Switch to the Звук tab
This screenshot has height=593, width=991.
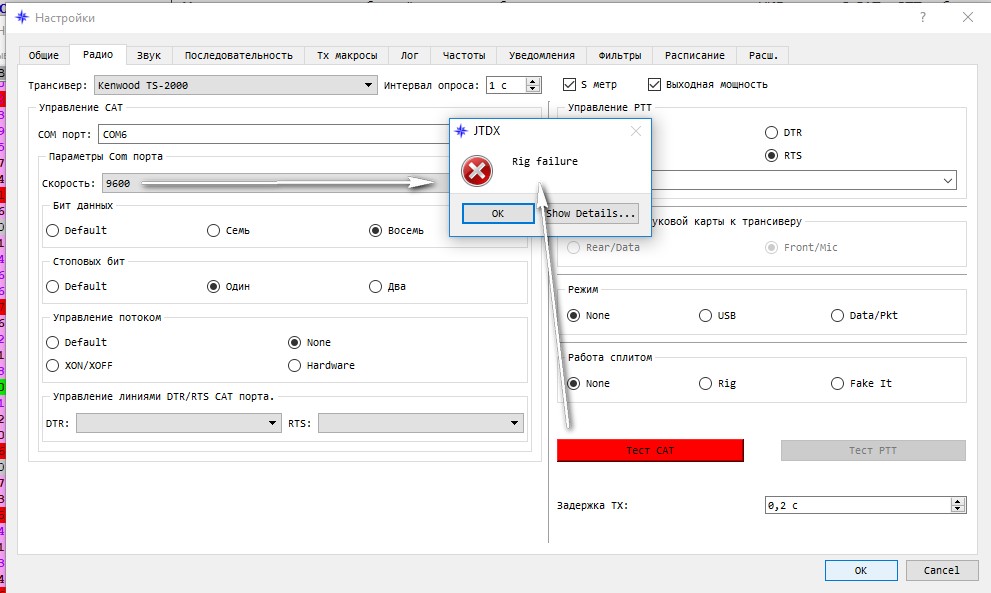coord(149,55)
